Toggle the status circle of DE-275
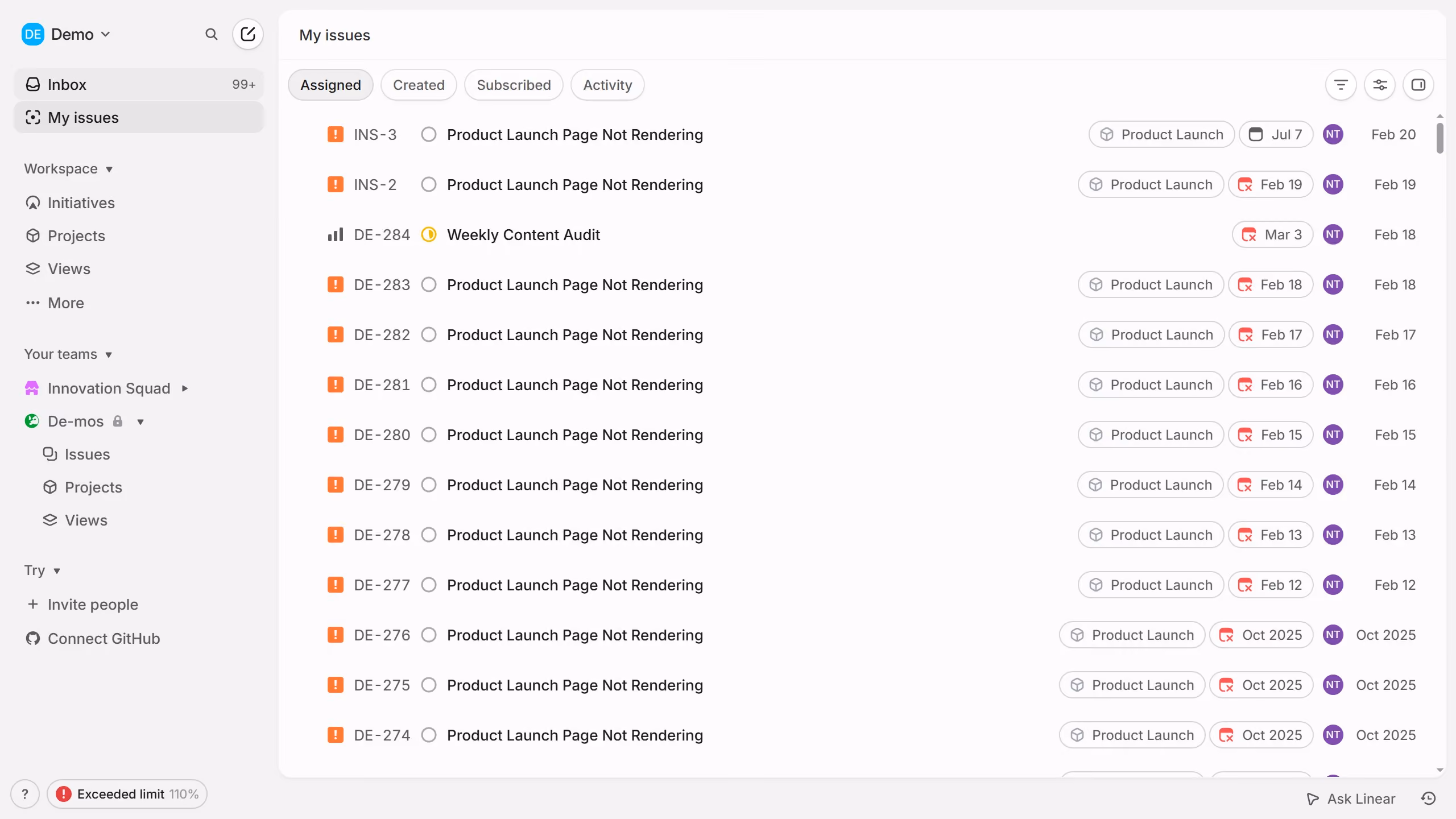 coord(429,685)
